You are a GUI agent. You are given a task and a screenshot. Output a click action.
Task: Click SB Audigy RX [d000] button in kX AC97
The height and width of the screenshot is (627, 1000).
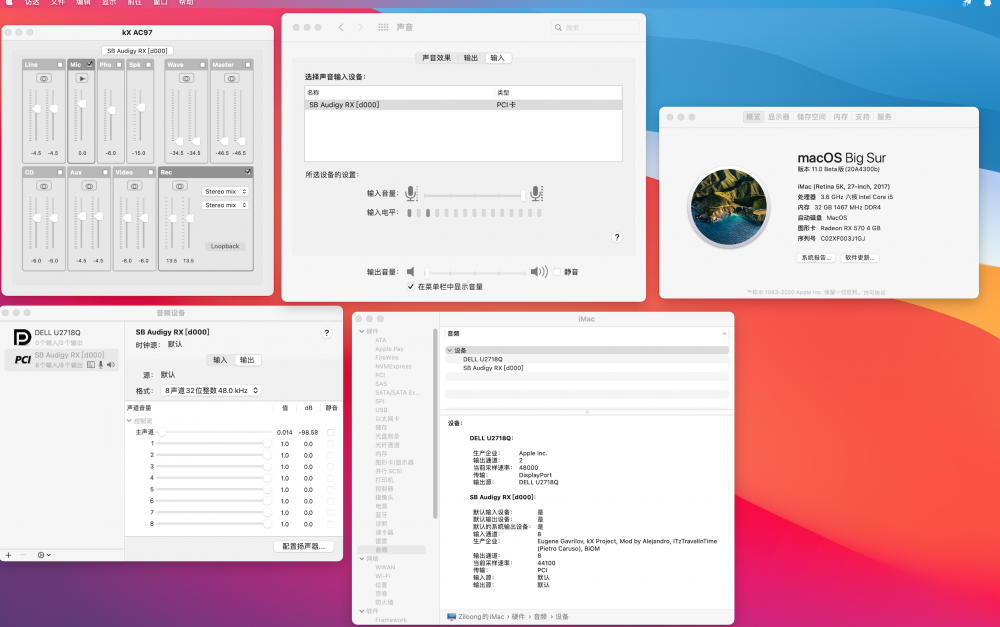[x=137, y=50]
